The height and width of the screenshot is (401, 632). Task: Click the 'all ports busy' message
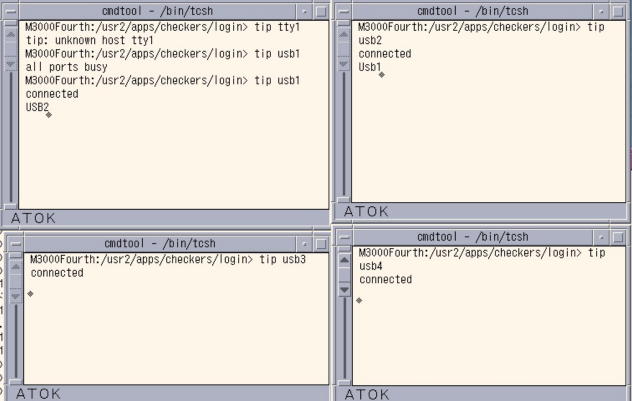click(67, 67)
